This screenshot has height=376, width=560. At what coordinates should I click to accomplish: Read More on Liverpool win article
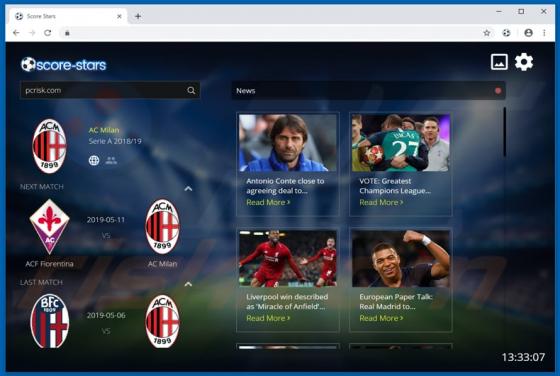(268, 318)
